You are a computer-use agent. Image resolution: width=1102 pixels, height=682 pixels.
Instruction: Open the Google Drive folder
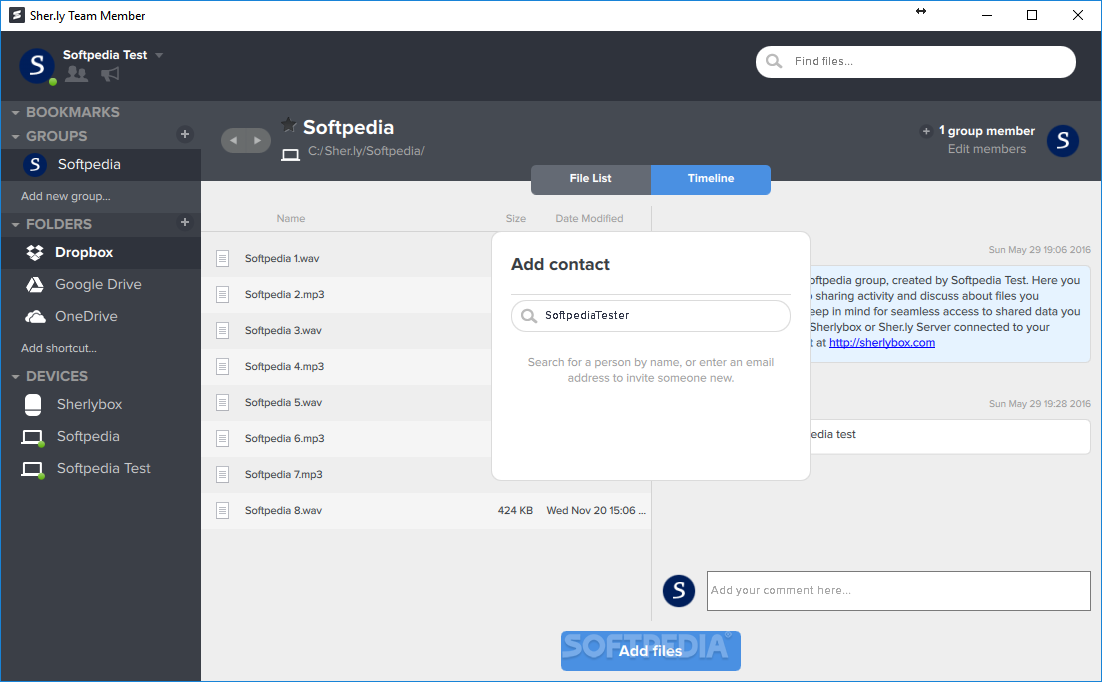click(101, 284)
